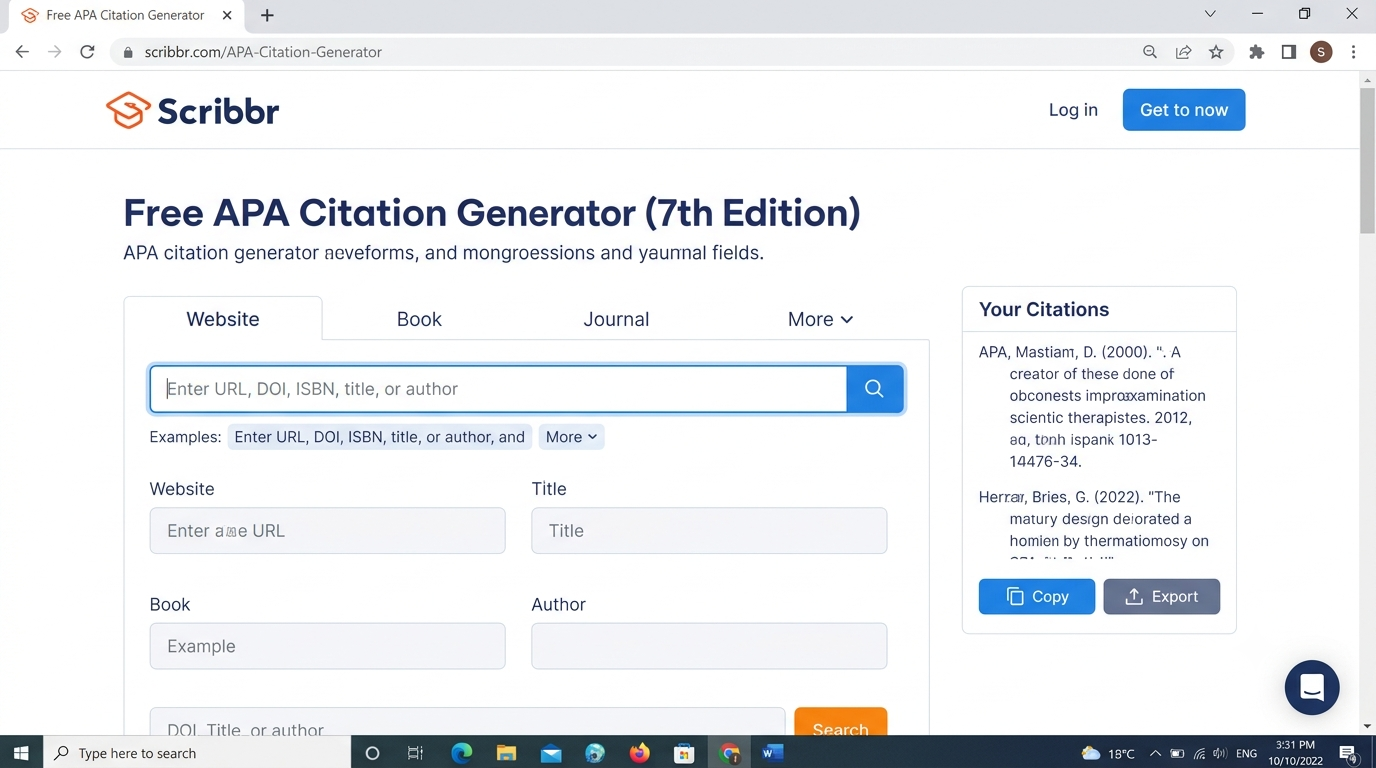
Task: Click the Title input field
Action: (709, 531)
